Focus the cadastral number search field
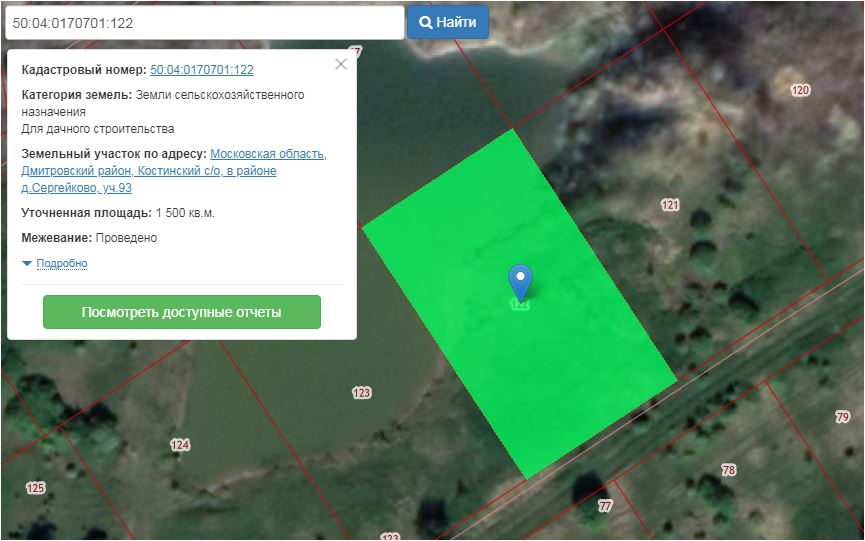This screenshot has height=541, width=865. pyautogui.click(x=202, y=22)
